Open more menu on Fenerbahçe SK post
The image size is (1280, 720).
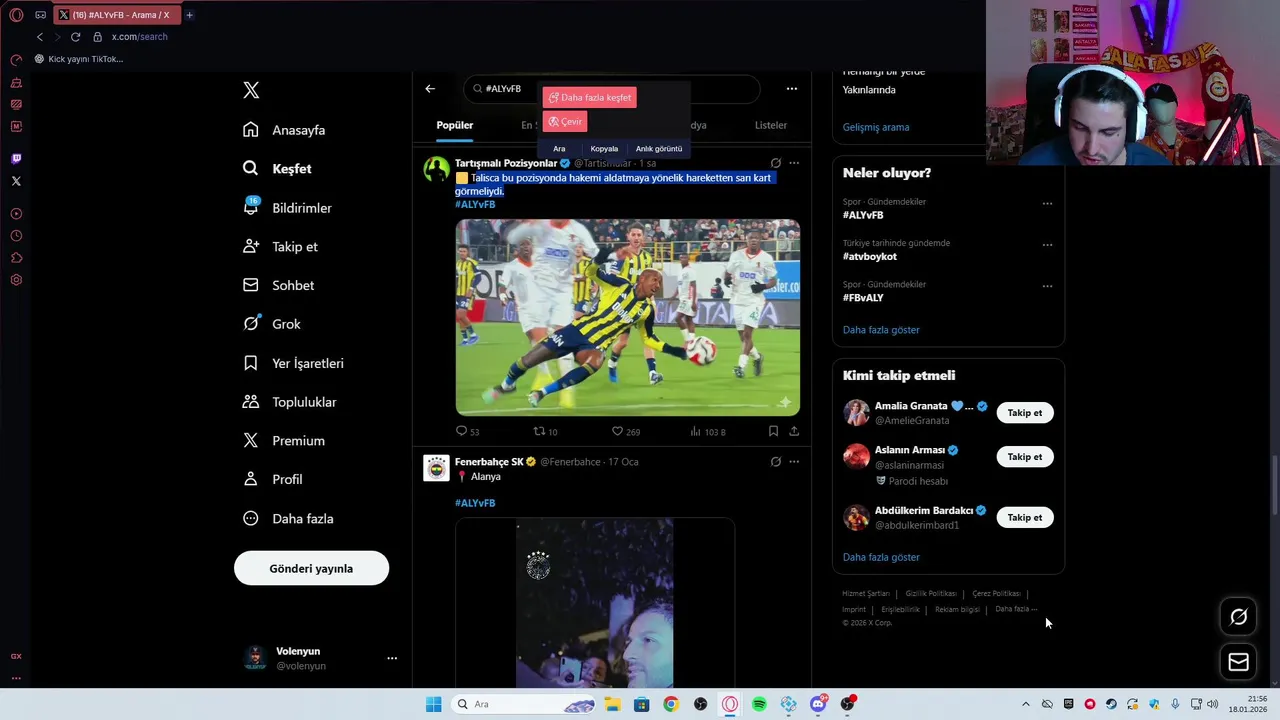pyautogui.click(x=794, y=462)
